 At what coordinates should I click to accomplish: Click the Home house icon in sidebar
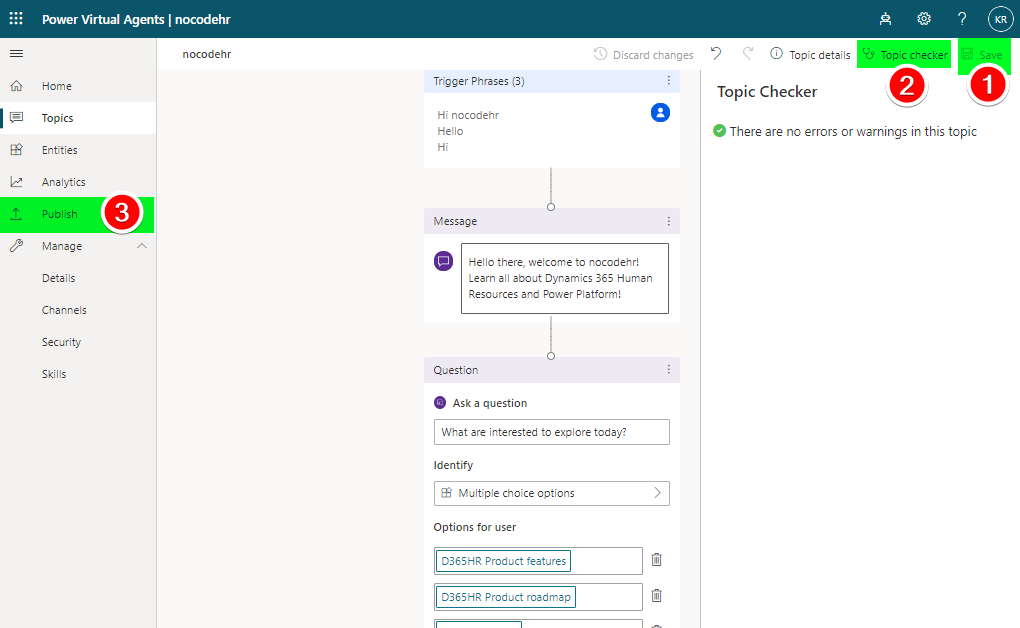pyautogui.click(x=16, y=86)
